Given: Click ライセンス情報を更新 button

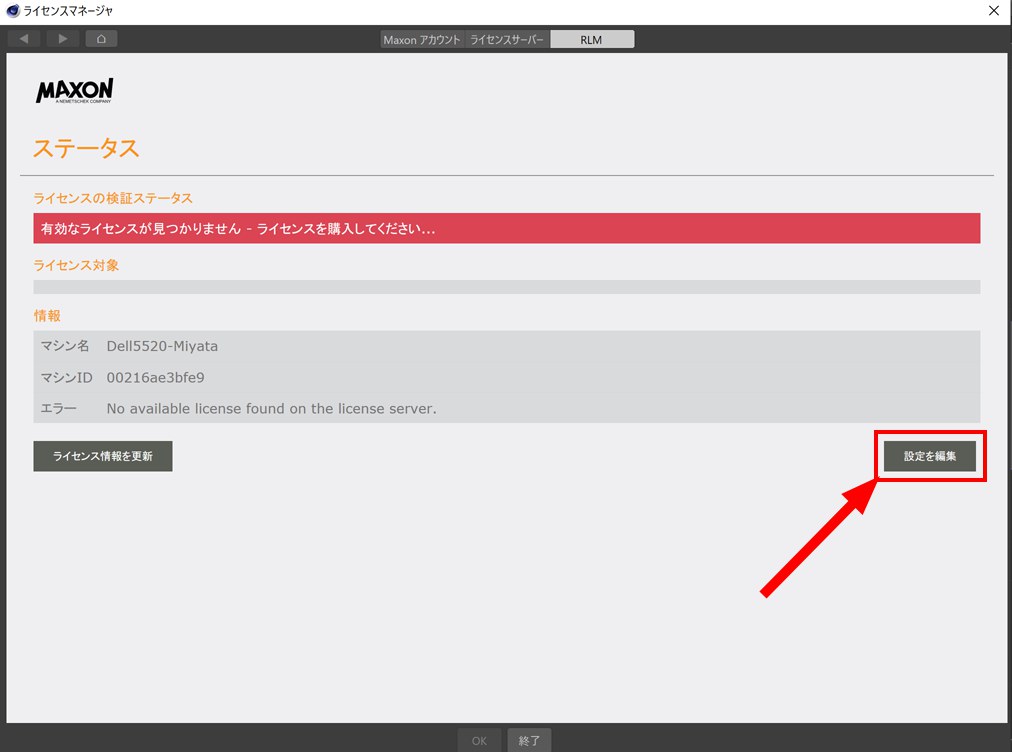Looking at the screenshot, I should 103,456.
